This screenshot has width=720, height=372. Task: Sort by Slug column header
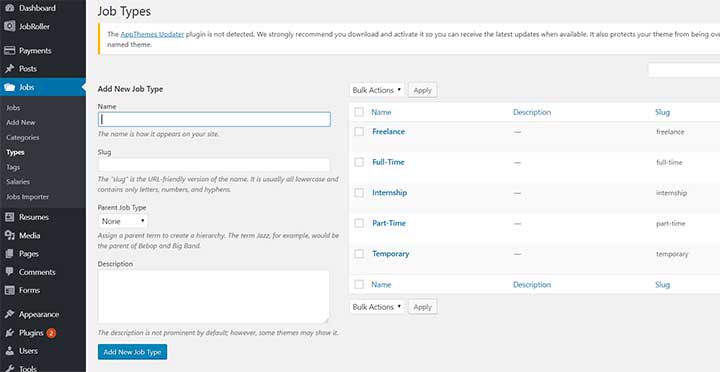(663, 112)
